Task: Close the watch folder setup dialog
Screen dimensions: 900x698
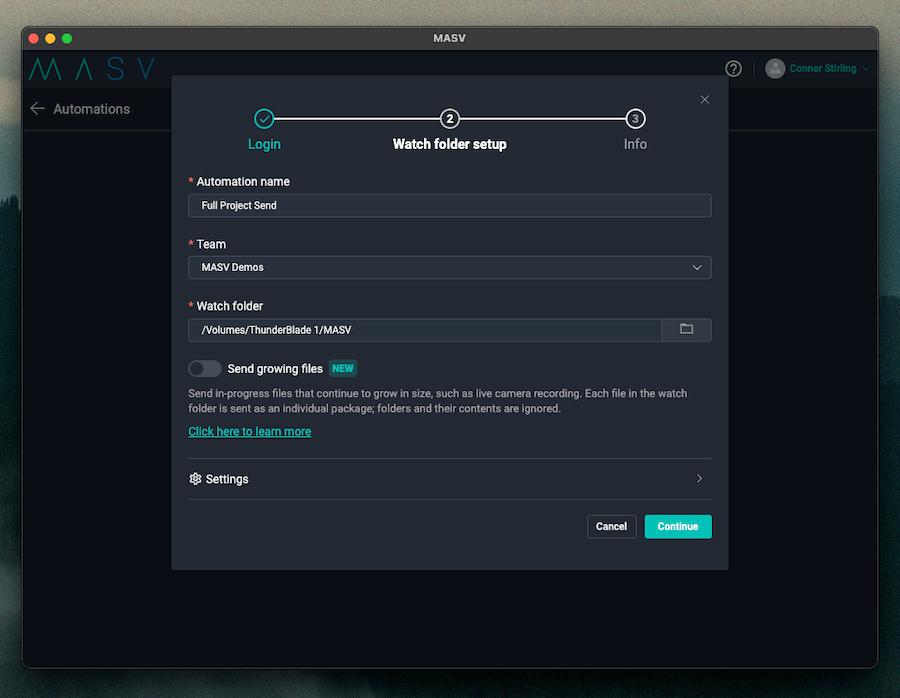Action: [705, 100]
